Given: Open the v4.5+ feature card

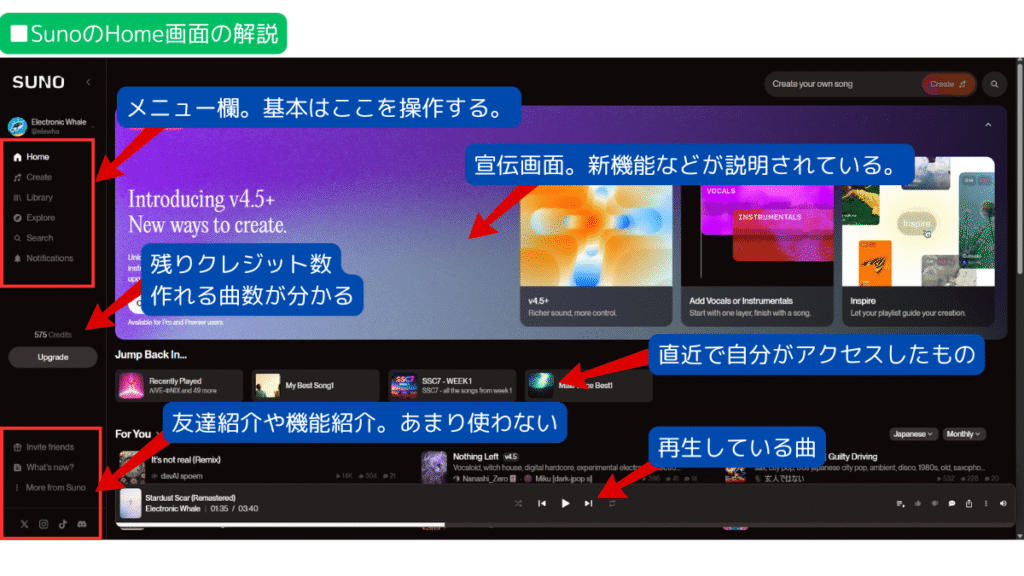Looking at the screenshot, I should pyautogui.click(x=596, y=255).
